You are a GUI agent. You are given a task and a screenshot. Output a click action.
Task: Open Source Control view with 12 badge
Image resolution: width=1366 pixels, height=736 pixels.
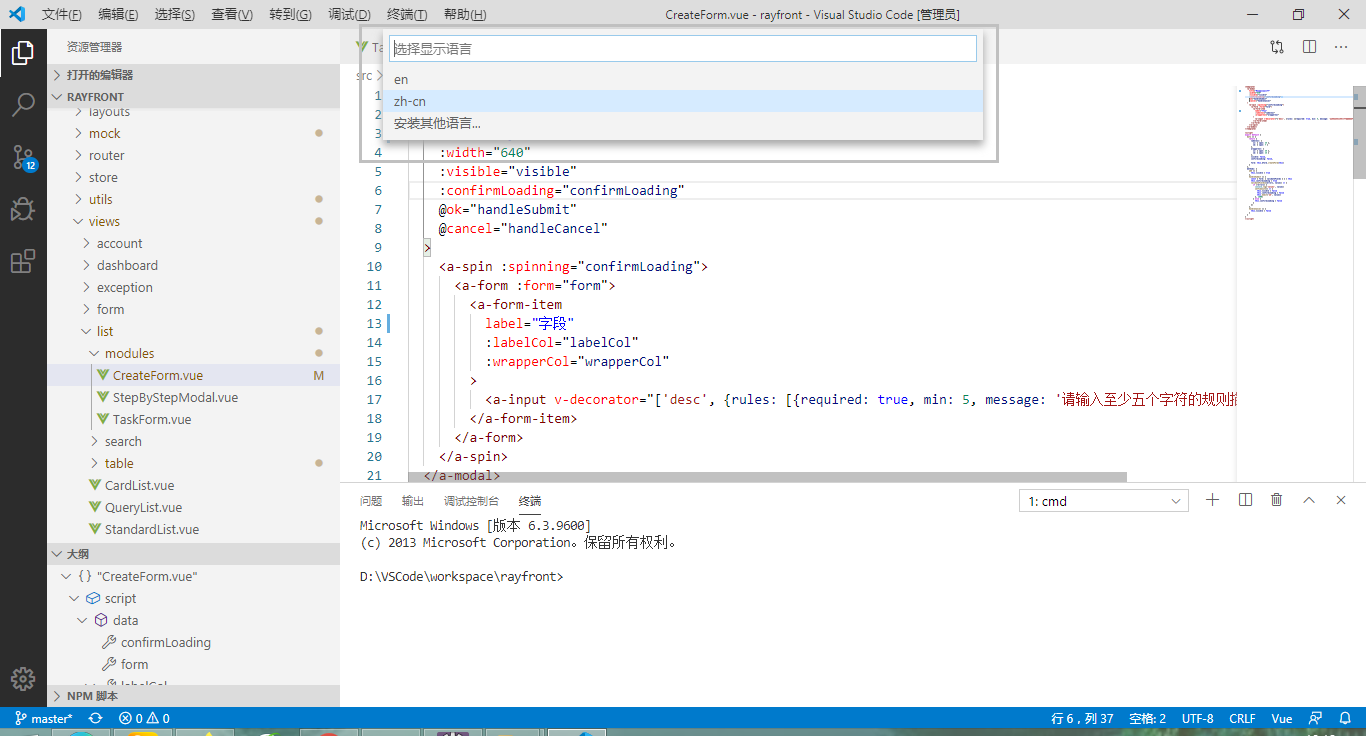(x=23, y=157)
